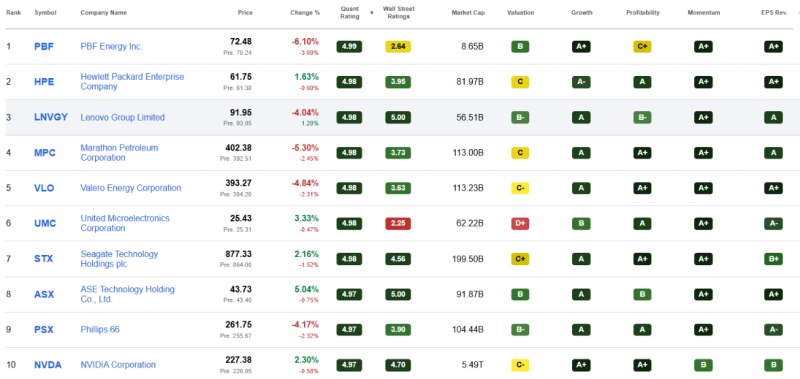Click STX's C+ Valuation grade badge
800x379 pixels.
coord(520,259)
